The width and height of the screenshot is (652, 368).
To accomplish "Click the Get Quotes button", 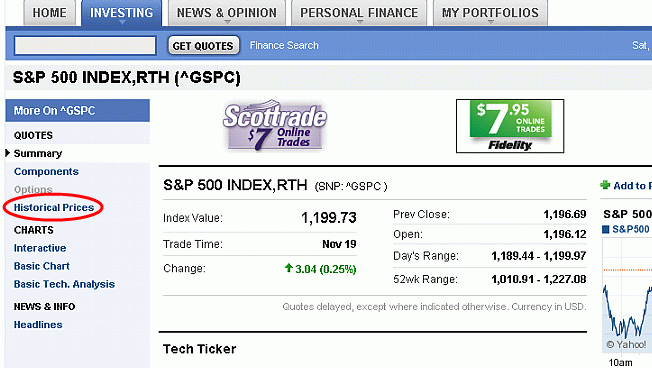I will 203,45.
